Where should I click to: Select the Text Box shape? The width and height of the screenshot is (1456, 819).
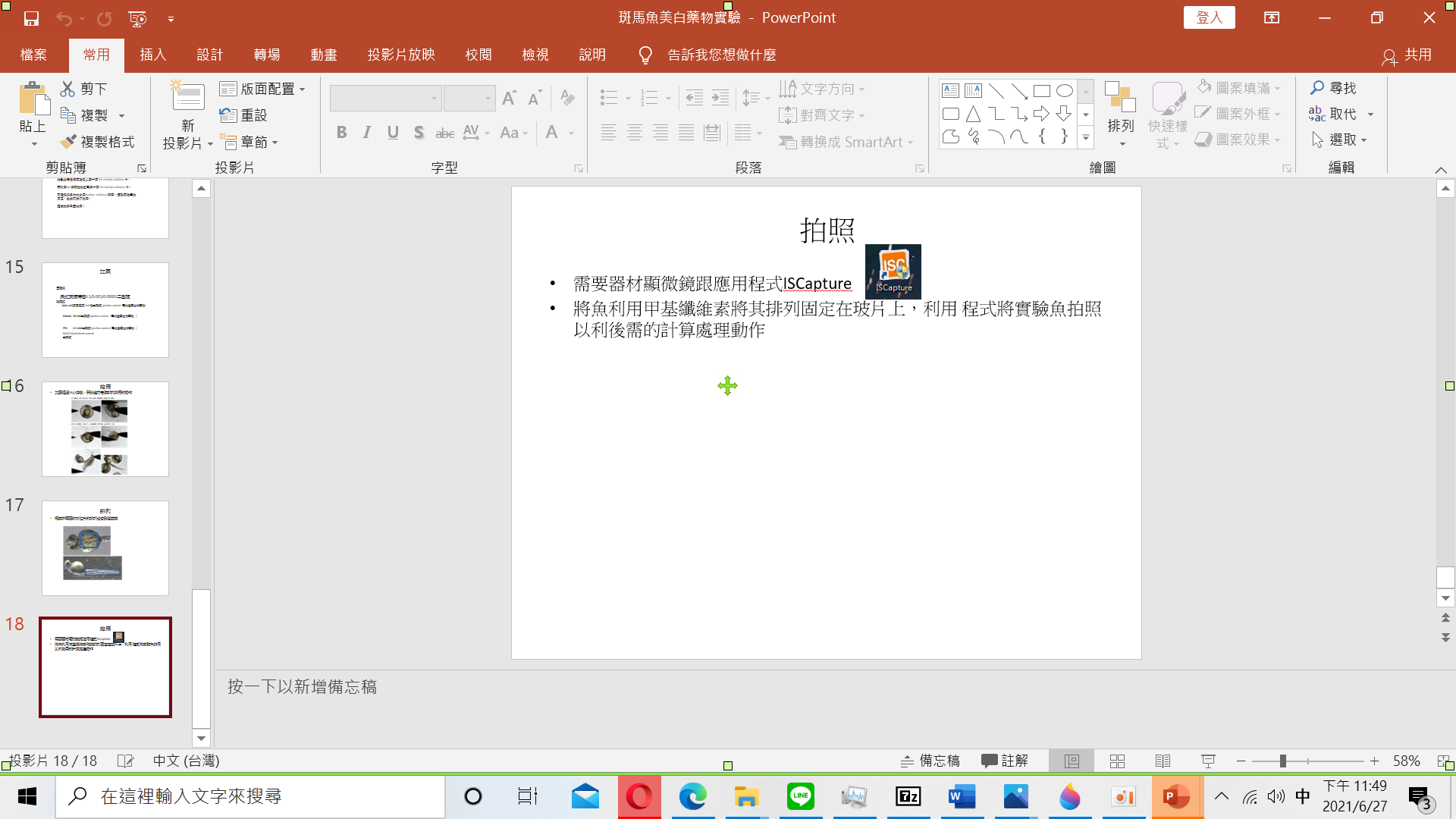coord(950,91)
